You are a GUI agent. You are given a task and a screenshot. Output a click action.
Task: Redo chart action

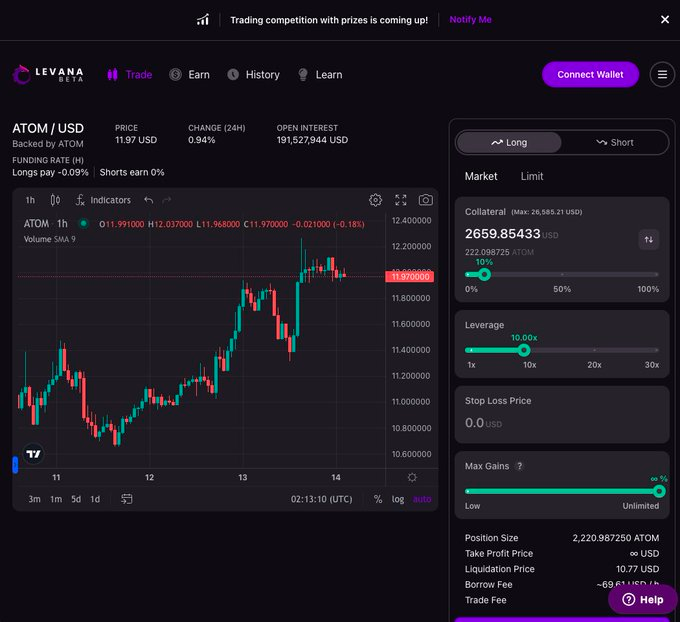pos(167,200)
